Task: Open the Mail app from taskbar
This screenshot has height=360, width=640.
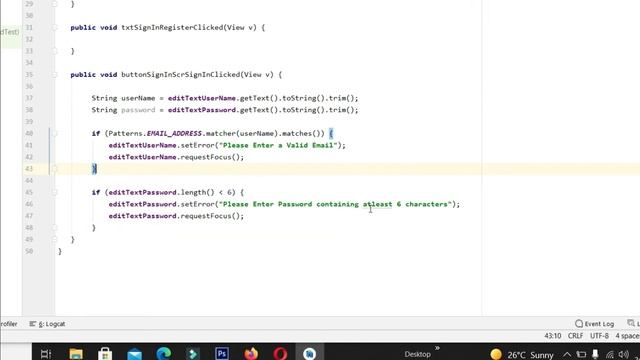Action: click(x=134, y=353)
